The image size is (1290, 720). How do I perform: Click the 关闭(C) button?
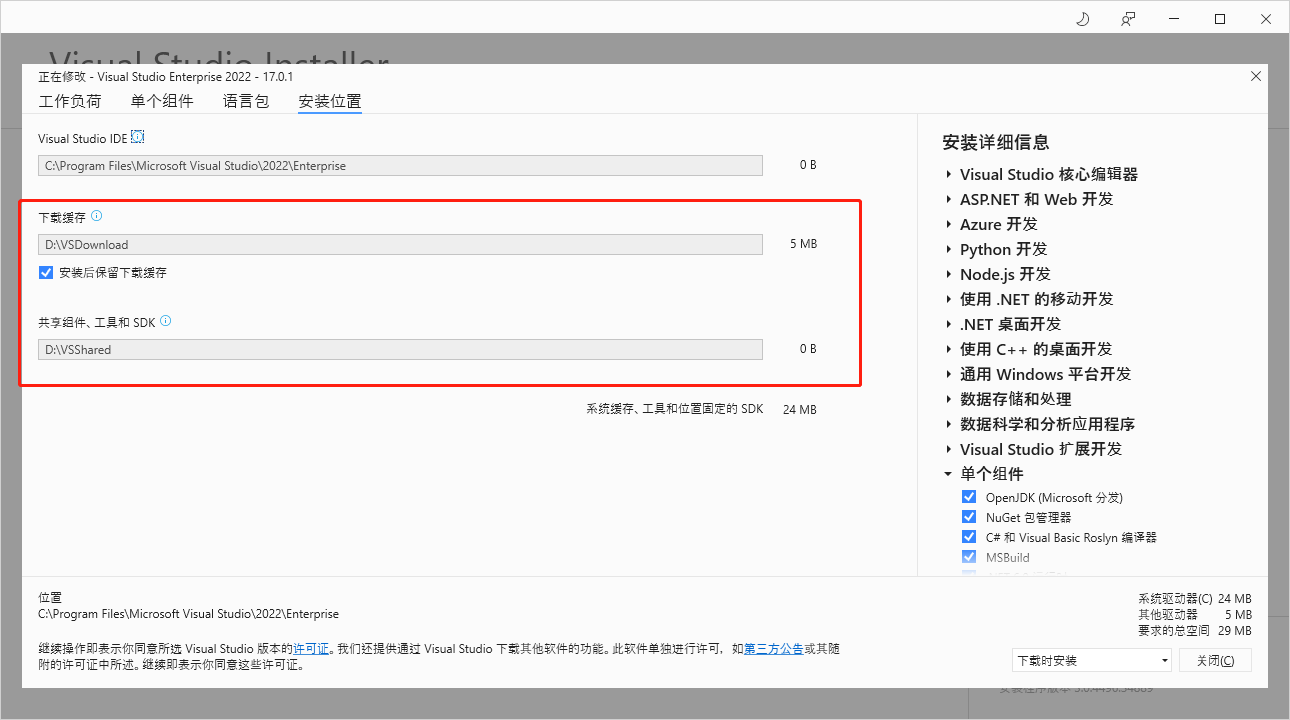click(x=1215, y=660)
